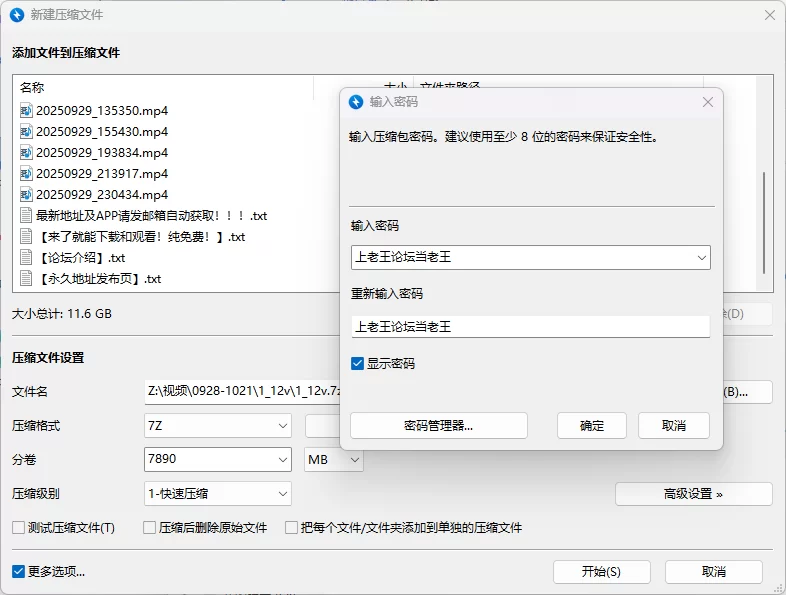Click the app icon in 新建压缩文件 title bar

[15, 15]
